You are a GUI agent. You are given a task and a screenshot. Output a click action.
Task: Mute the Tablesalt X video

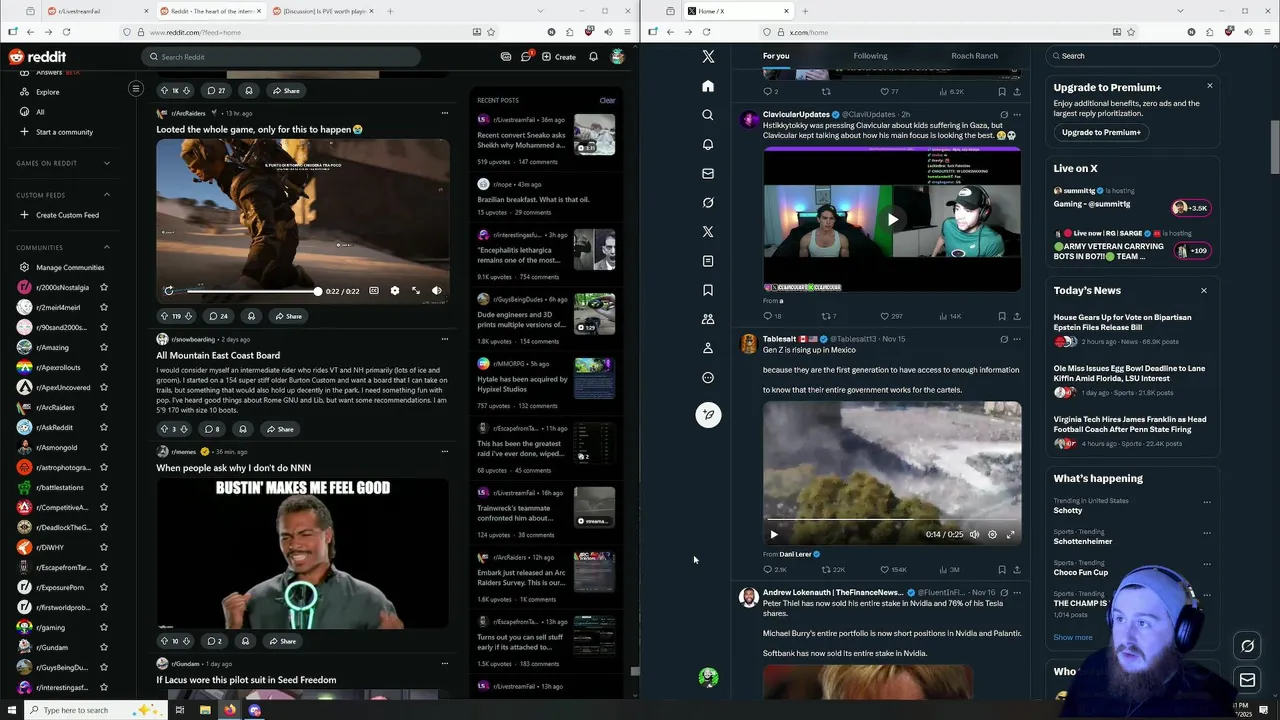[974, 534]
